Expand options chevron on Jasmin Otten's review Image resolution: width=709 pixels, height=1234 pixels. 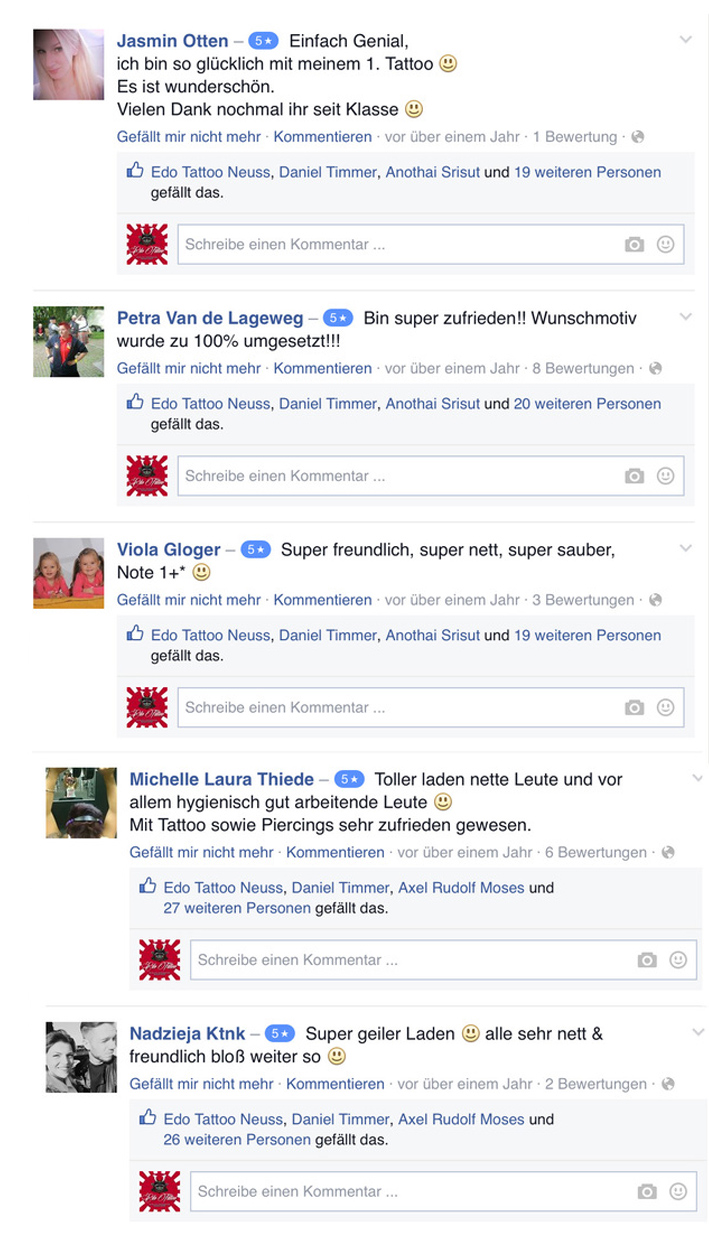click(x=685, y=40)
